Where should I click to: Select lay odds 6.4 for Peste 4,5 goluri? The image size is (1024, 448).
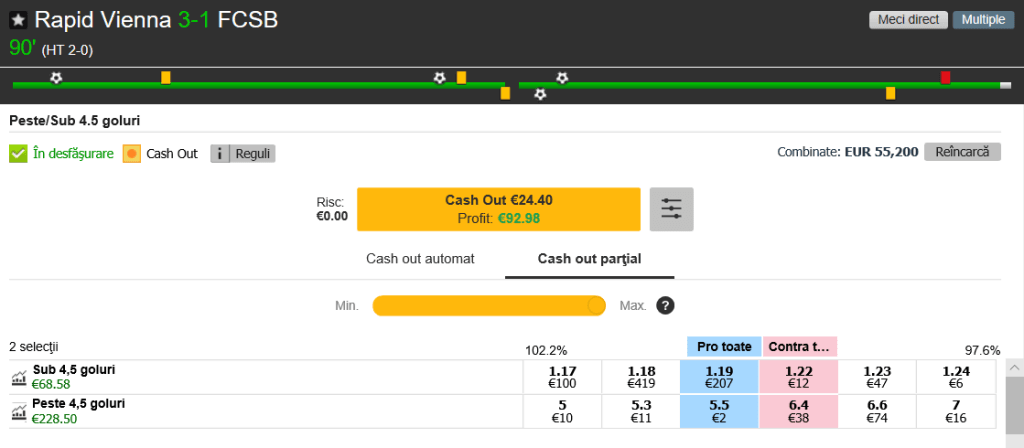coord(798,411)
